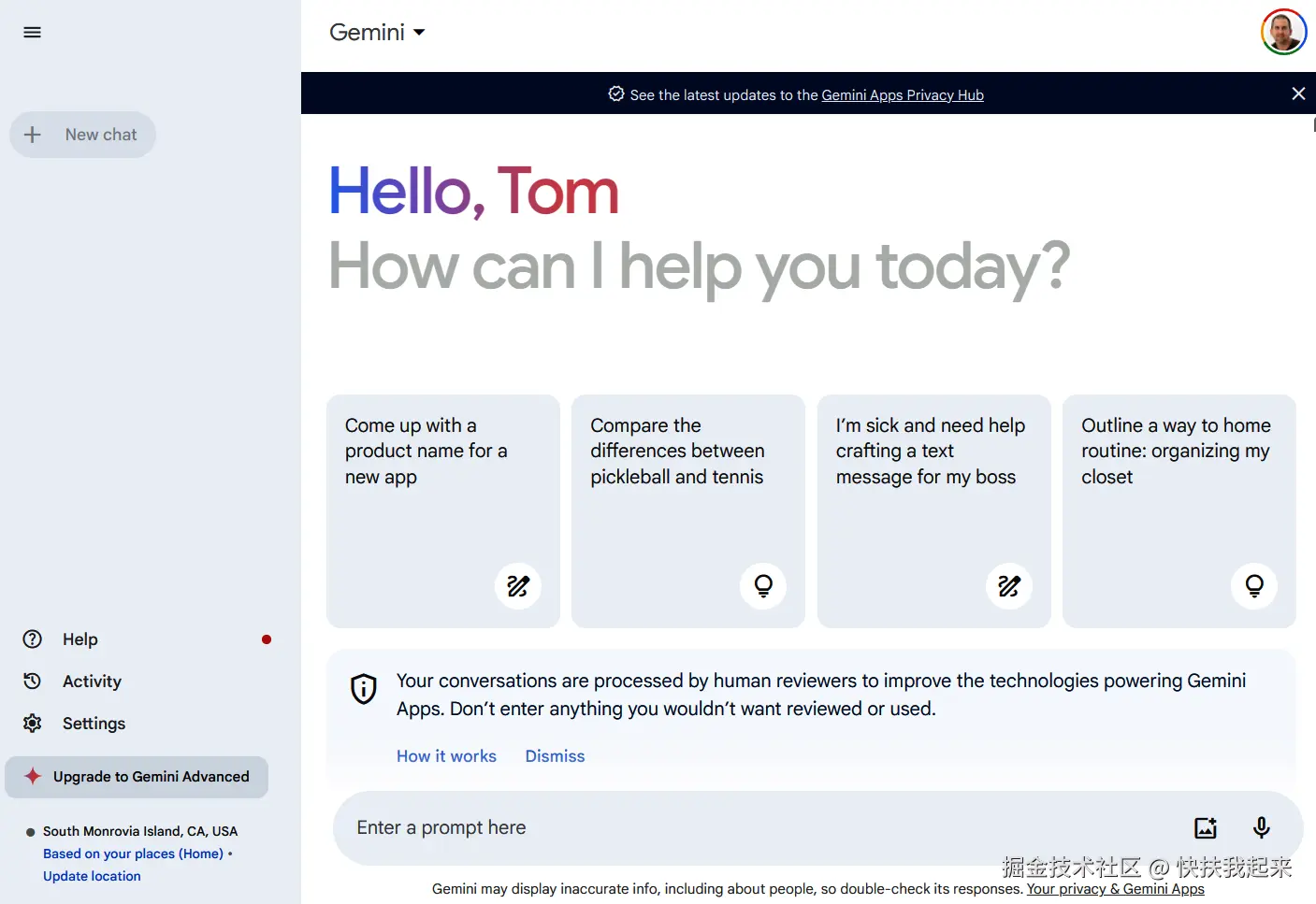1316x904 pixels.
Task: Click lightbulb icon on pickleball card
Action: 763,586
